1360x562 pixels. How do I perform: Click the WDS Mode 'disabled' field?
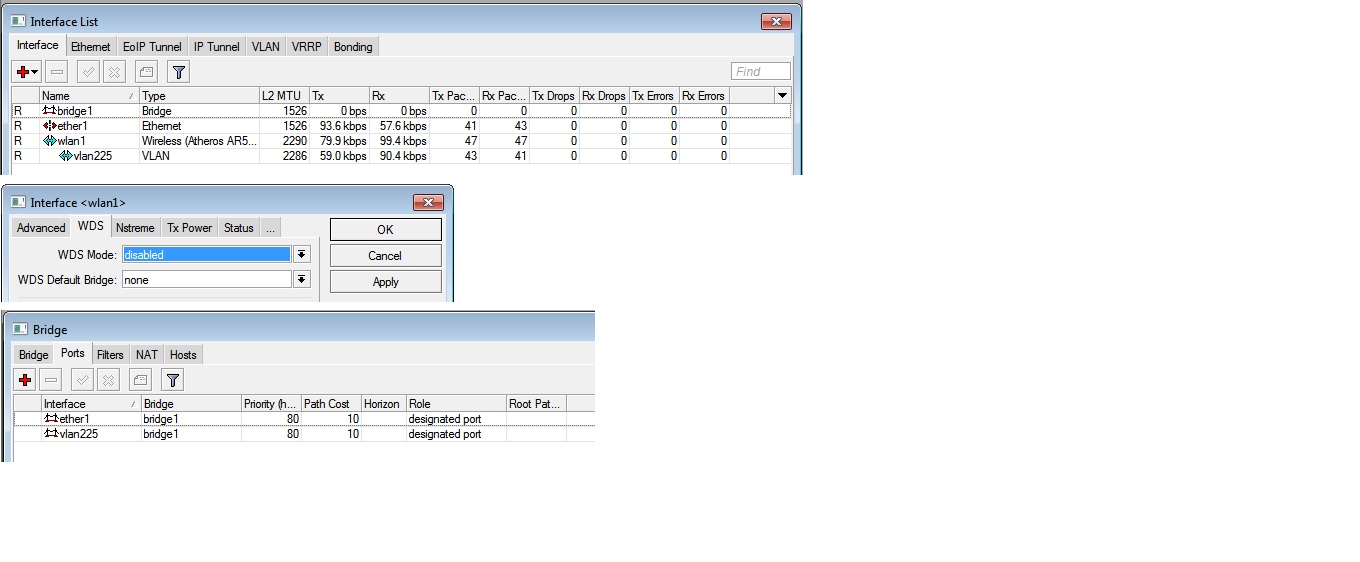(207, 255)
